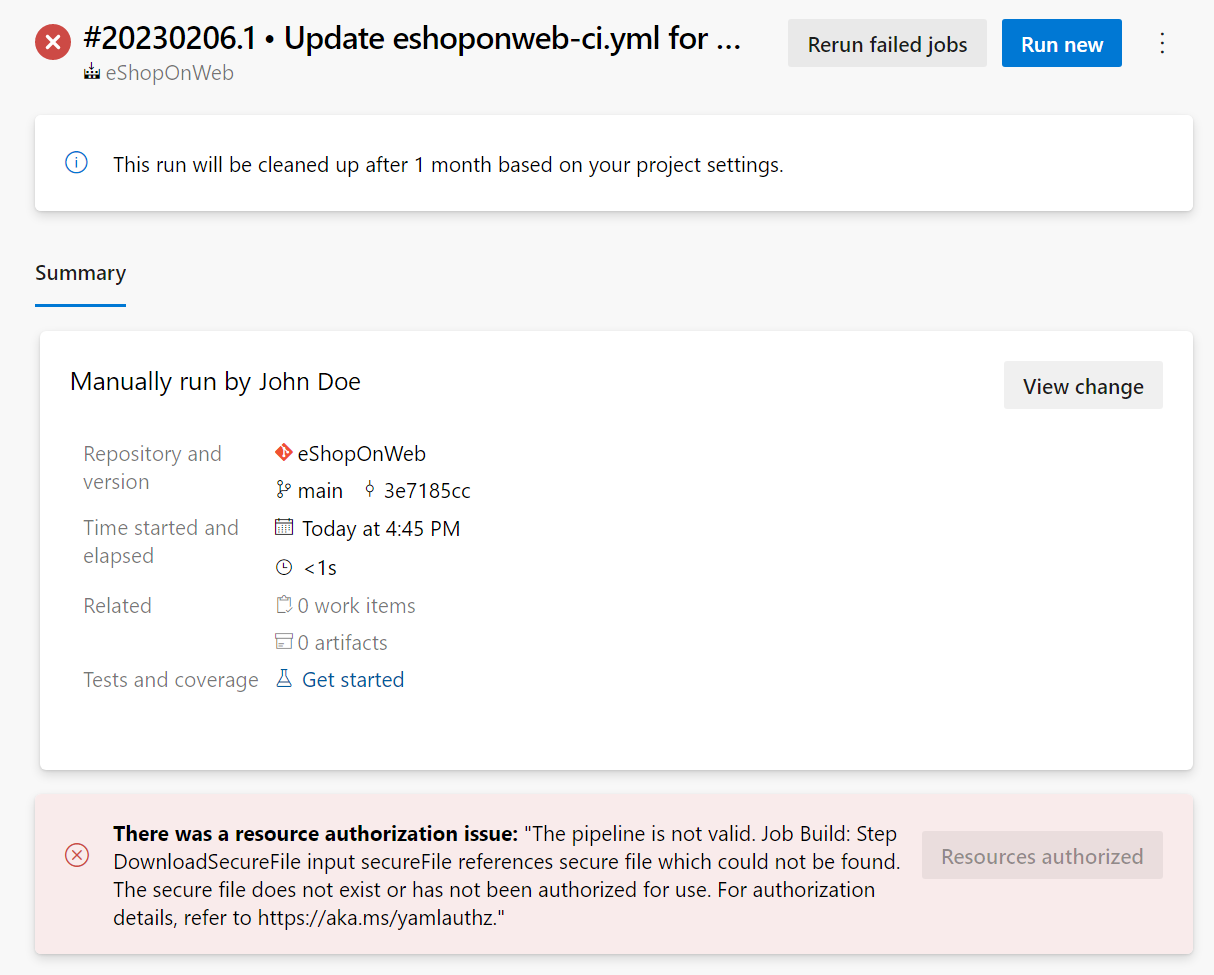This screenshot has height=975, width=1214.
Task: Click the work items icon under Related
Action: pos(283,604)
